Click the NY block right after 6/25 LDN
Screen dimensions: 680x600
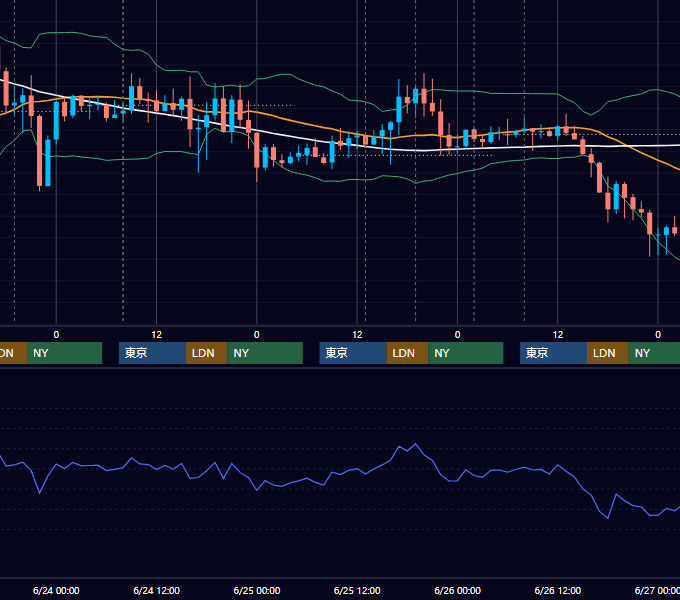tap(466, 353)
